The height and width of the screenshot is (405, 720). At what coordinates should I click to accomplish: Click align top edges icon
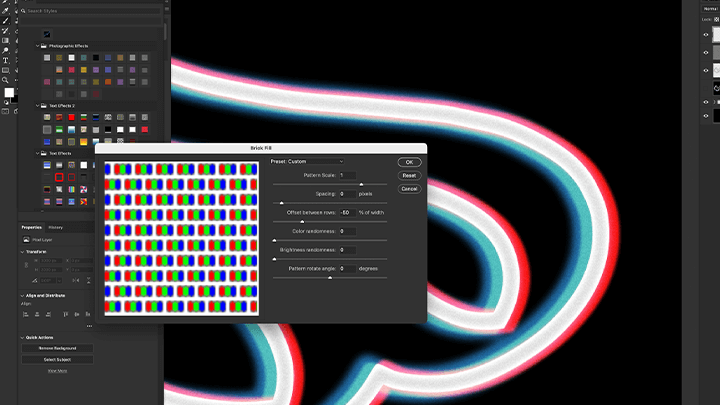pos(65,315)
